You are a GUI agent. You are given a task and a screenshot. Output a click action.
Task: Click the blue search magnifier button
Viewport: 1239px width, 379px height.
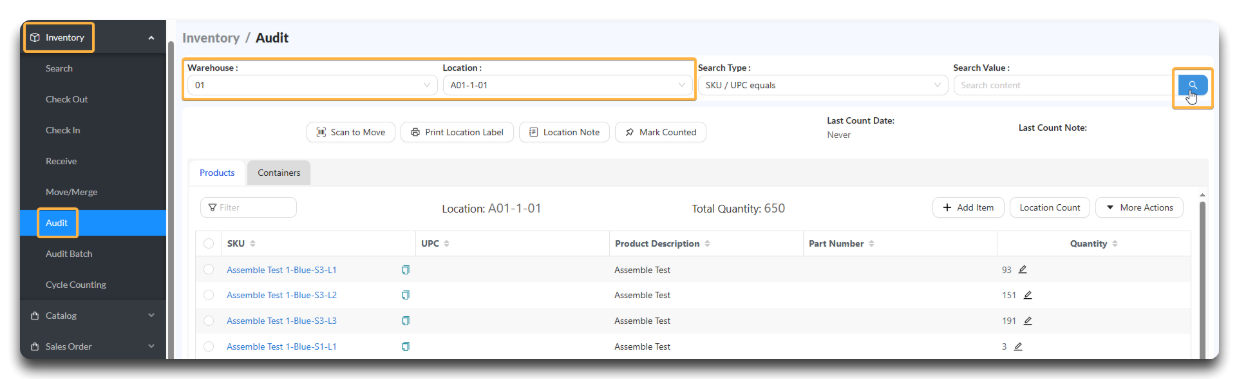click(x=1192, y=85)
